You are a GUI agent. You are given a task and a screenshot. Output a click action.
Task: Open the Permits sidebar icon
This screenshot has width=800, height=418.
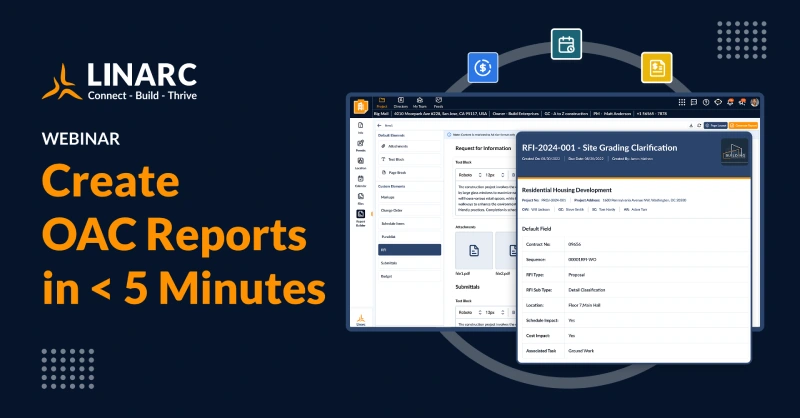[x=361, y=146]
